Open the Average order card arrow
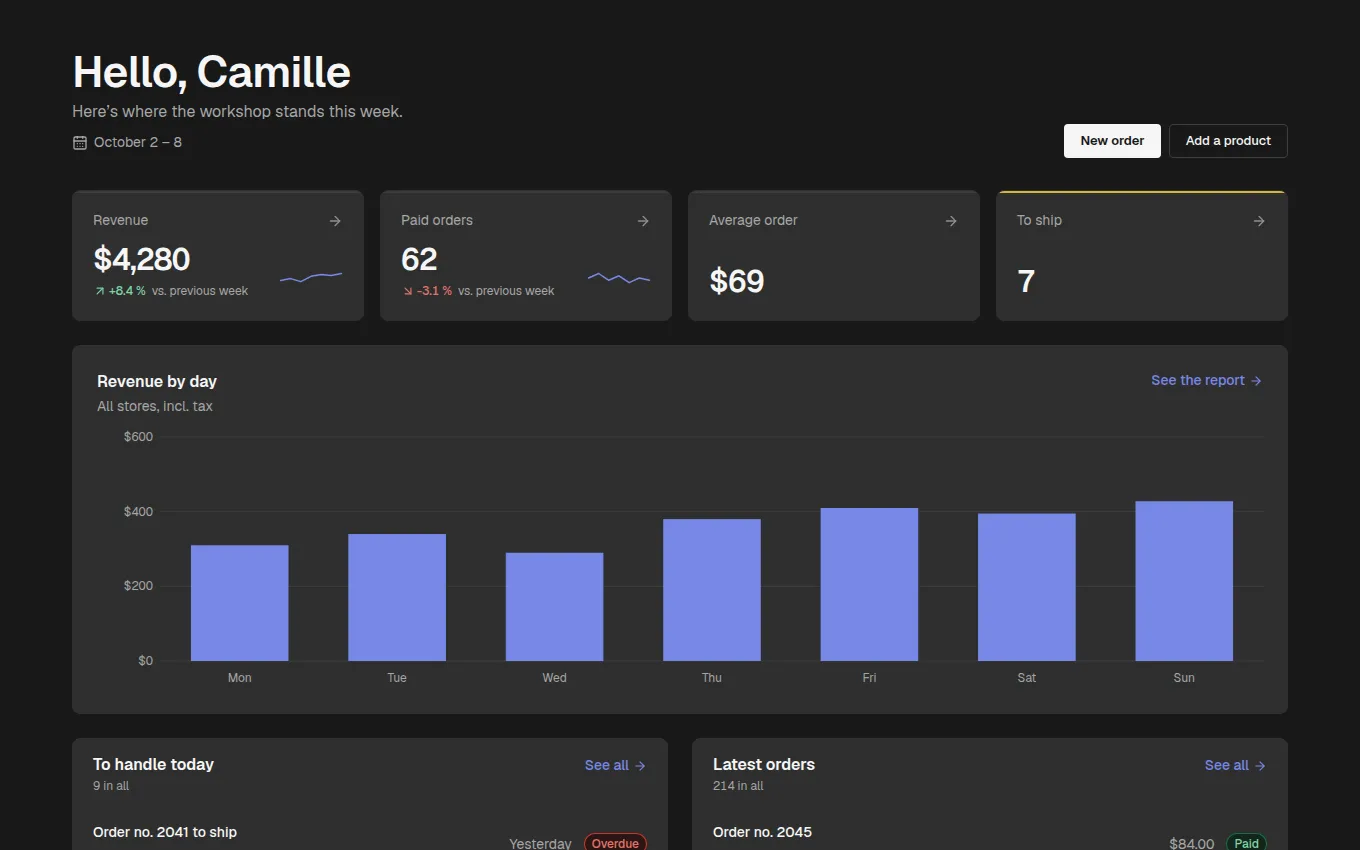1360x850 pixels. click(x=951, y=221)
